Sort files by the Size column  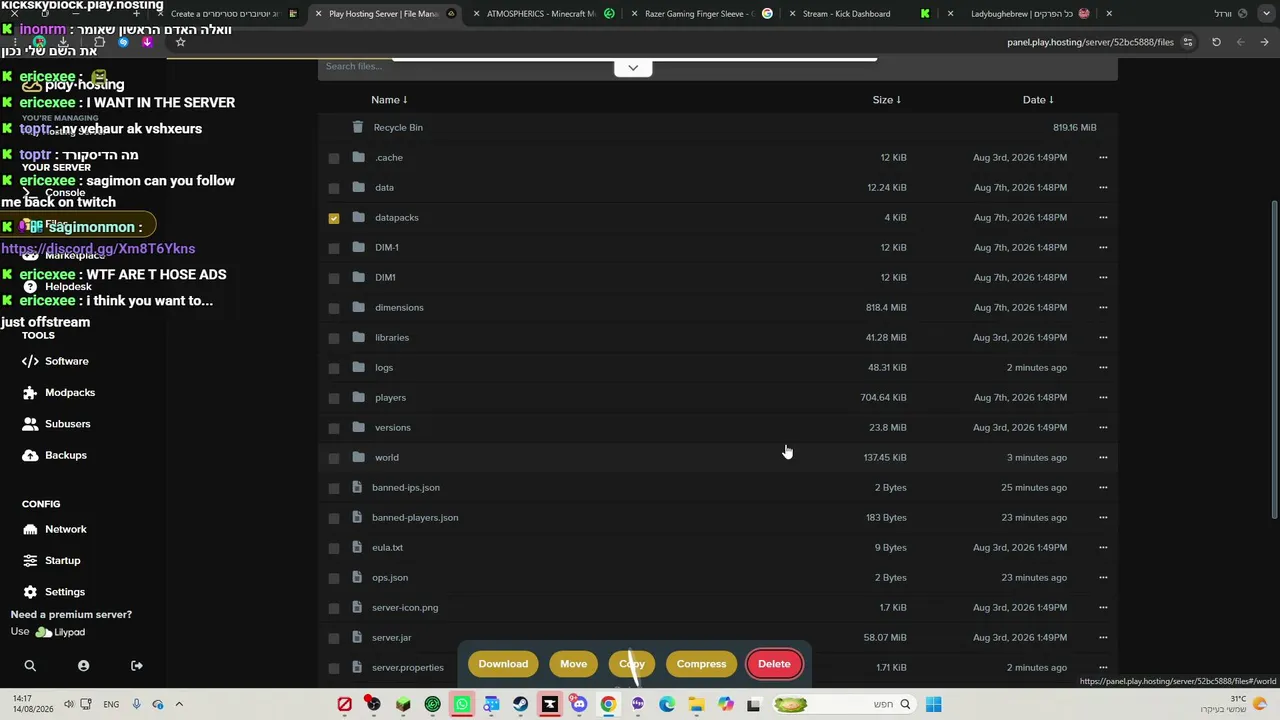click(x=887, y=99)
